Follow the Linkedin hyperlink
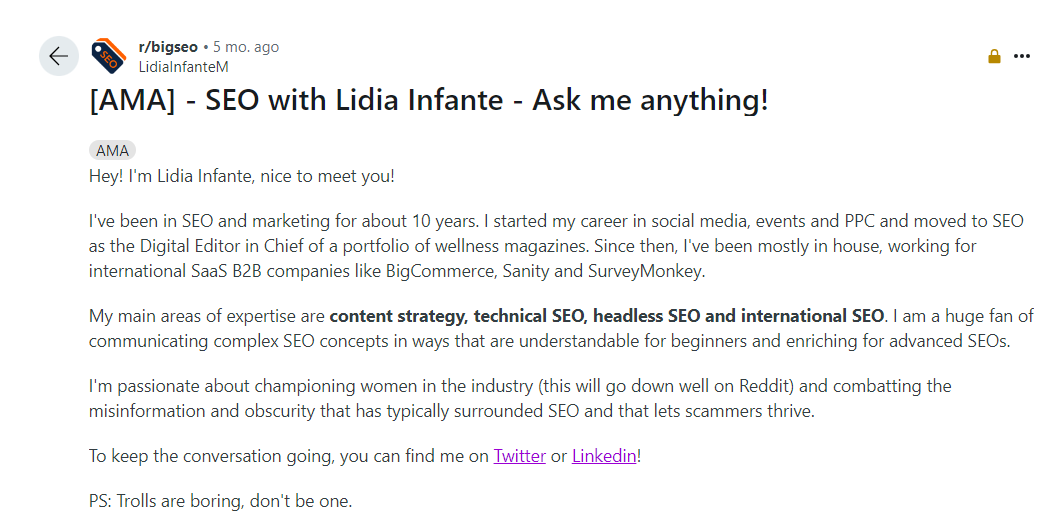Screen dimensions: 1045x511 click(x=604, y=456)
